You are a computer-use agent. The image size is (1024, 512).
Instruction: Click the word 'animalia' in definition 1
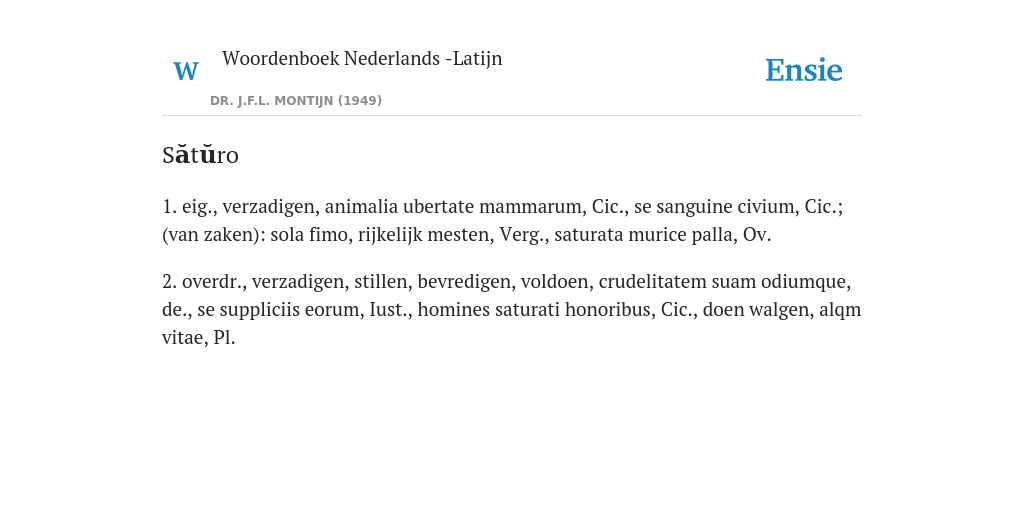(361, 206)
